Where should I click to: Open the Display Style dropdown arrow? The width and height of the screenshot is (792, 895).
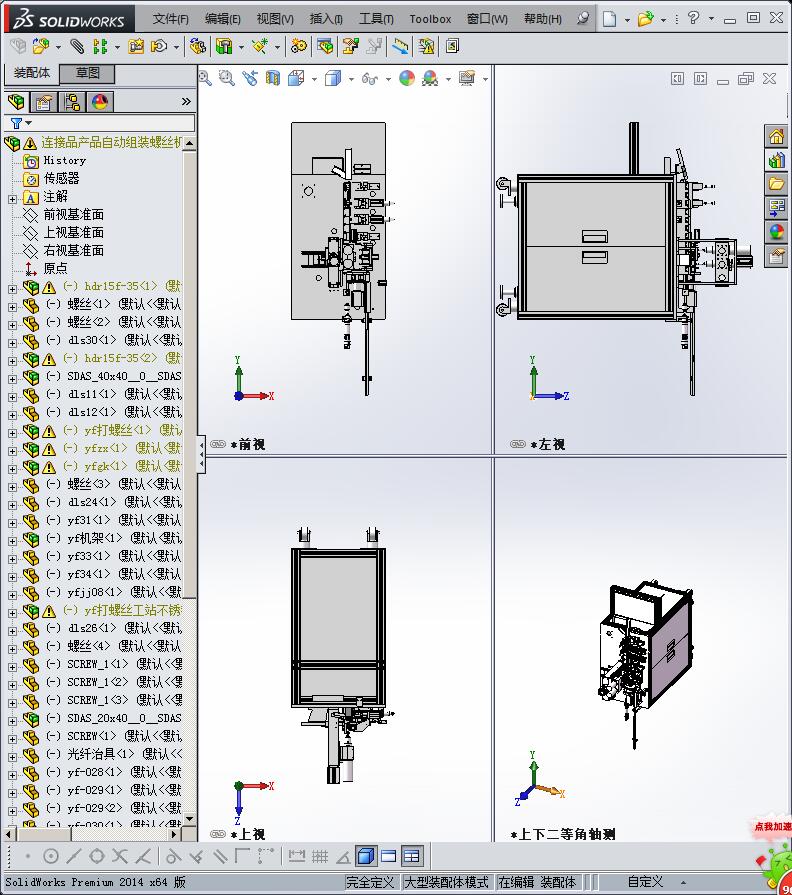click(351, 79)
